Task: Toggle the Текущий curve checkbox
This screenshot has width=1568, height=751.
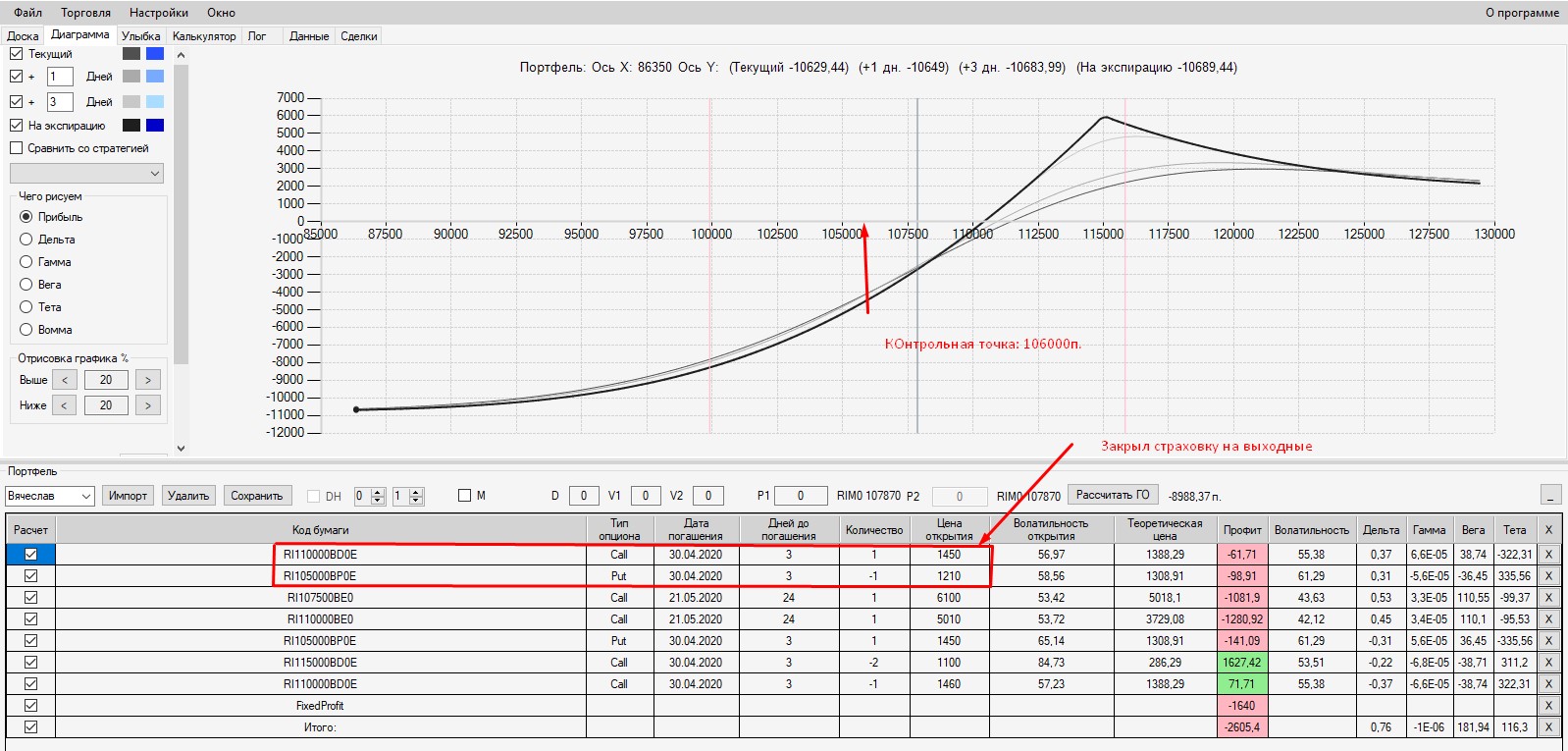Action: coord(16,54)
